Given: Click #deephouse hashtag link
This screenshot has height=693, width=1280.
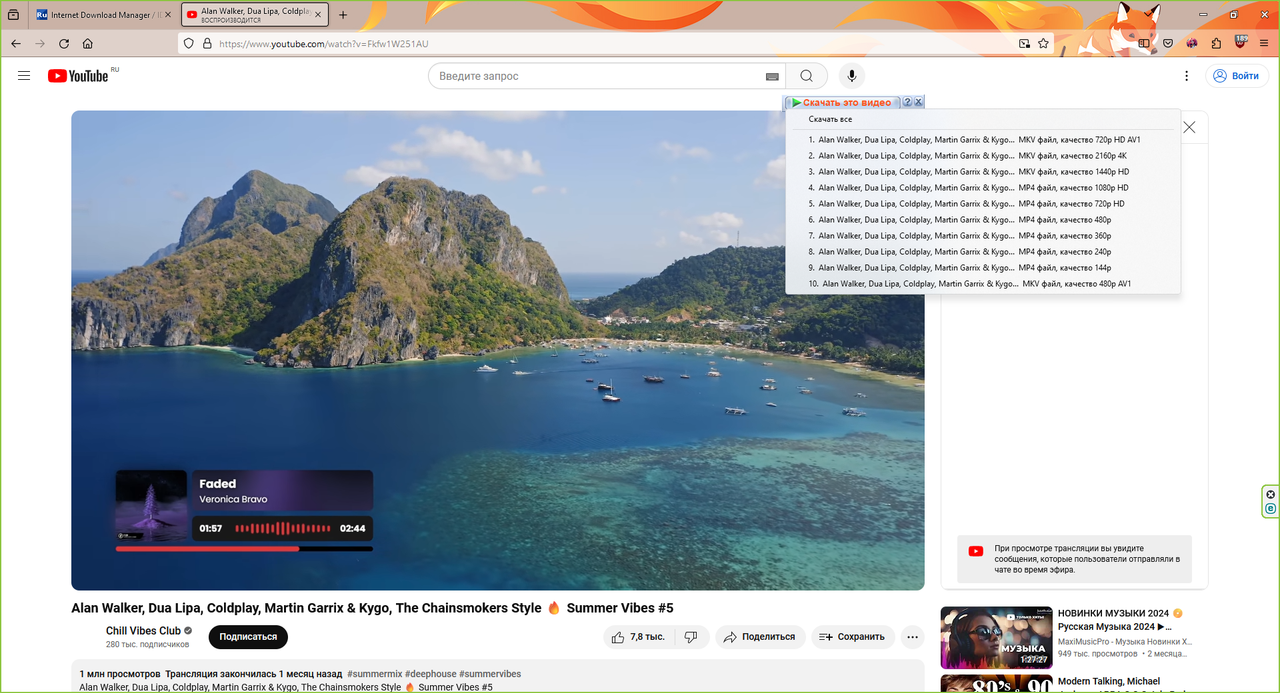Looking at the screenshot, I should coord(430,674).
